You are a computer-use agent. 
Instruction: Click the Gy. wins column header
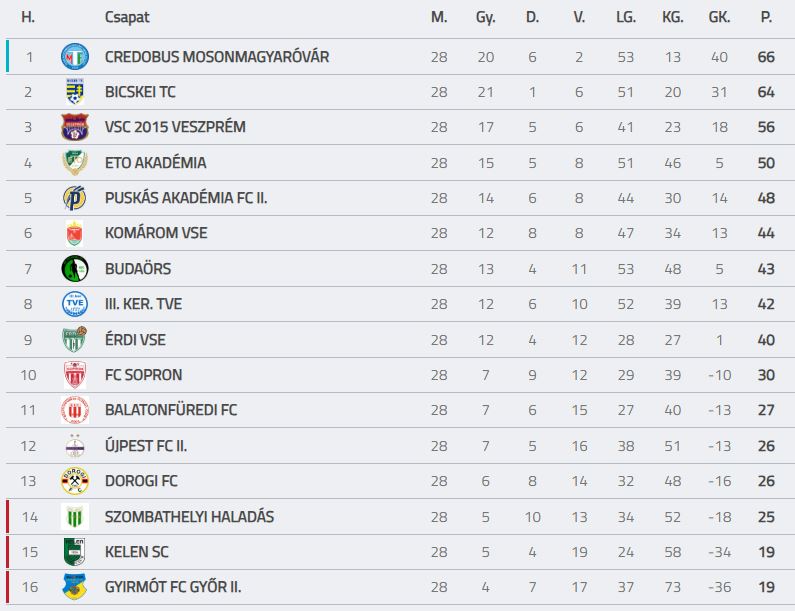(485, 18)
